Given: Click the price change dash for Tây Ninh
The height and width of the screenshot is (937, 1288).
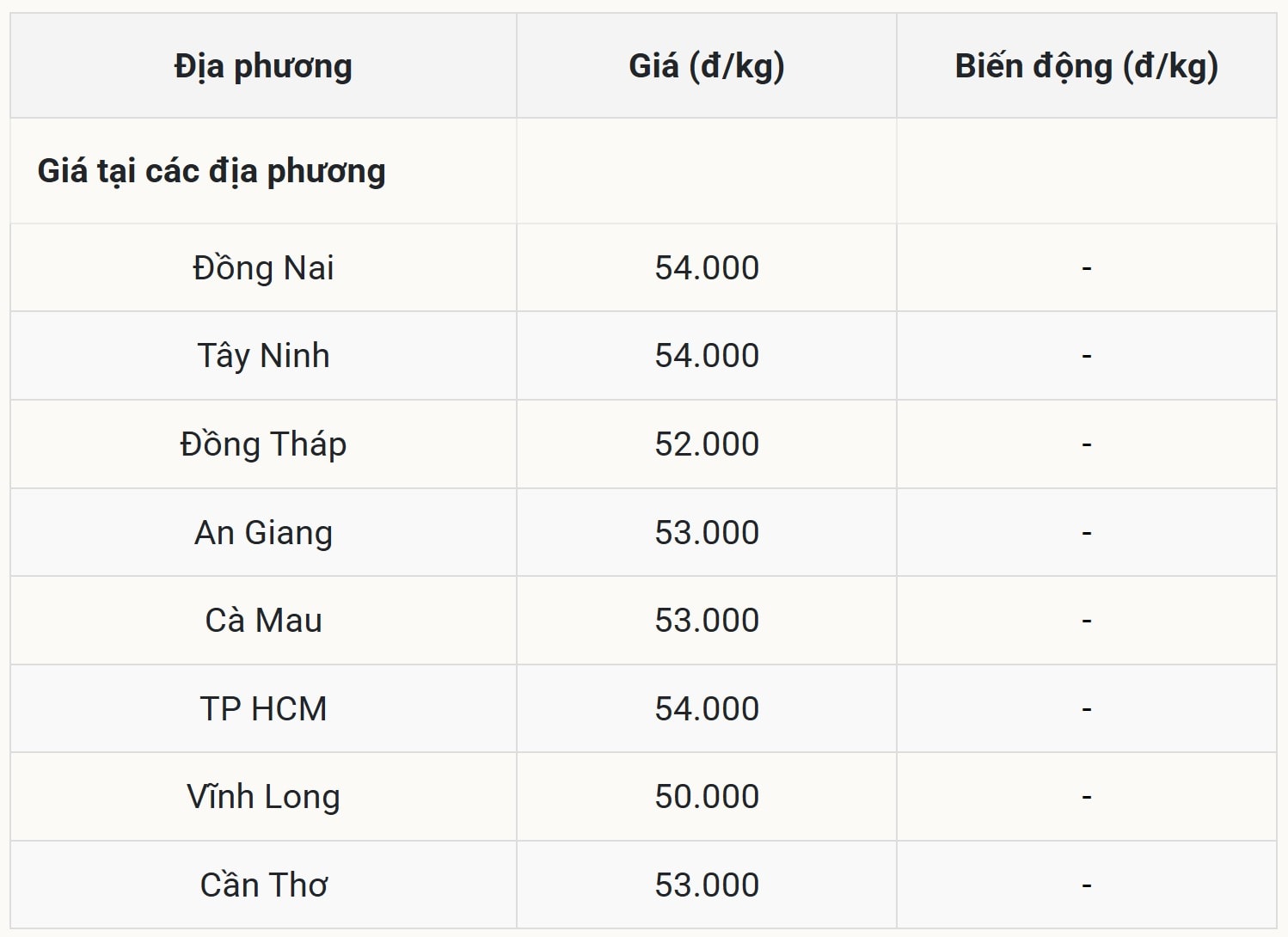Looking at the screenshot, I should [x=1086, y=356].
